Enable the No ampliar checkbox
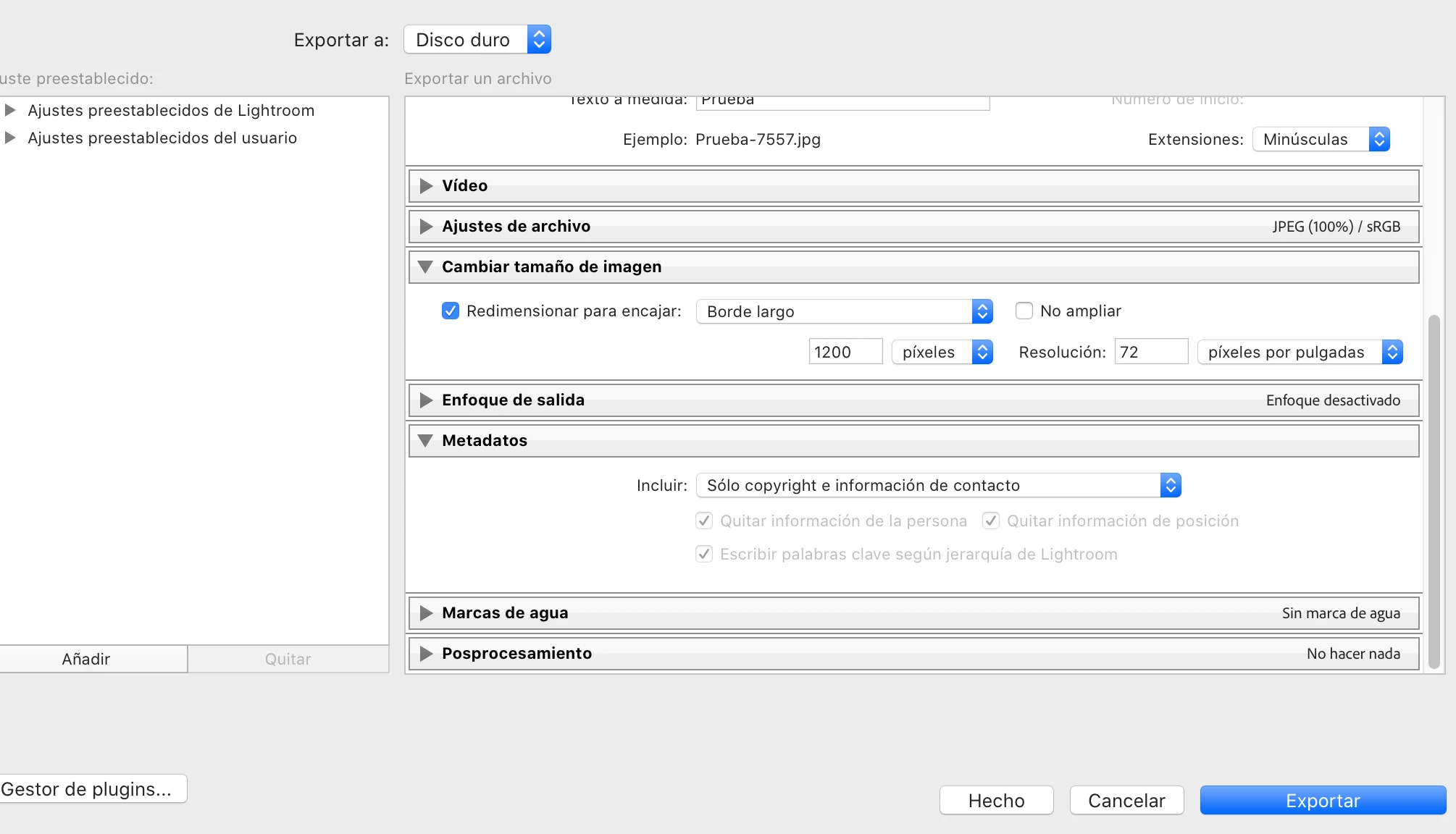Screen dimensions: 1456x834 (1024, 311)
